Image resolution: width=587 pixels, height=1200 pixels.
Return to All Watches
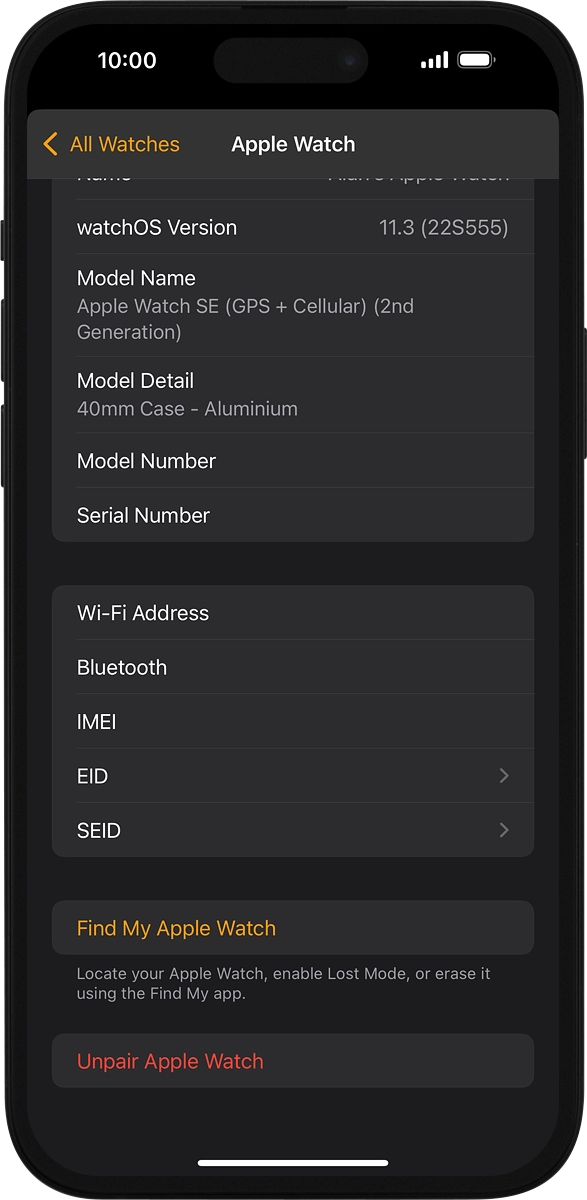[x=110, y=144]
